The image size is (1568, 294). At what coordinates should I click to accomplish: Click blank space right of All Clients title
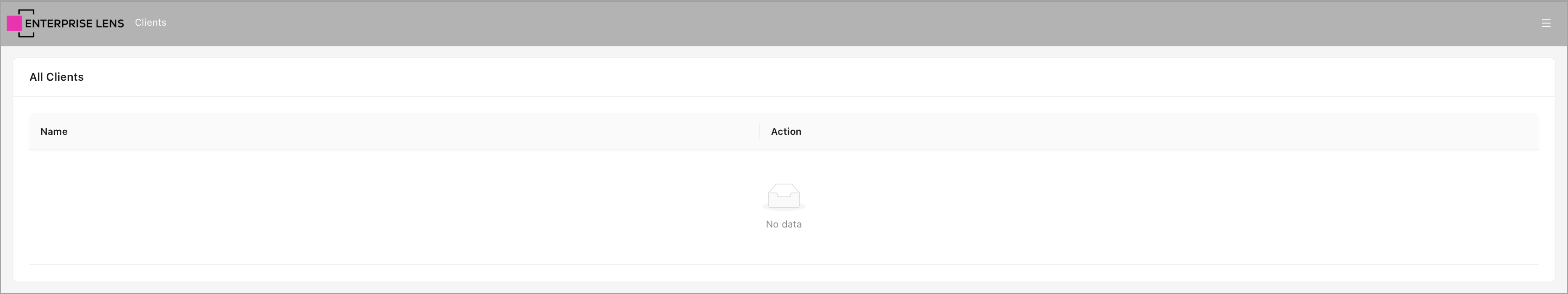[x=791, y=77]
